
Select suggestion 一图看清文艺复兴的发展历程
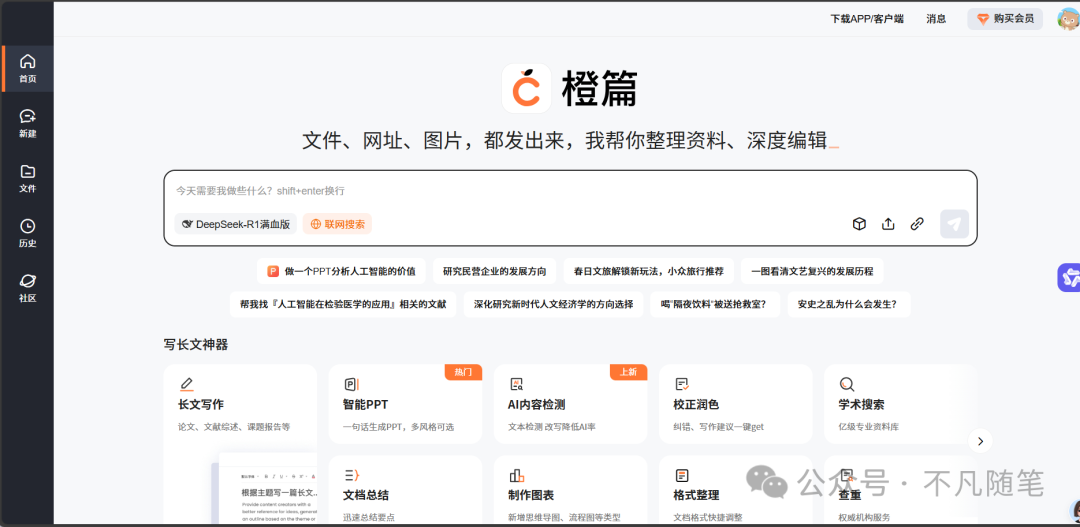click(x=812, y=271)
